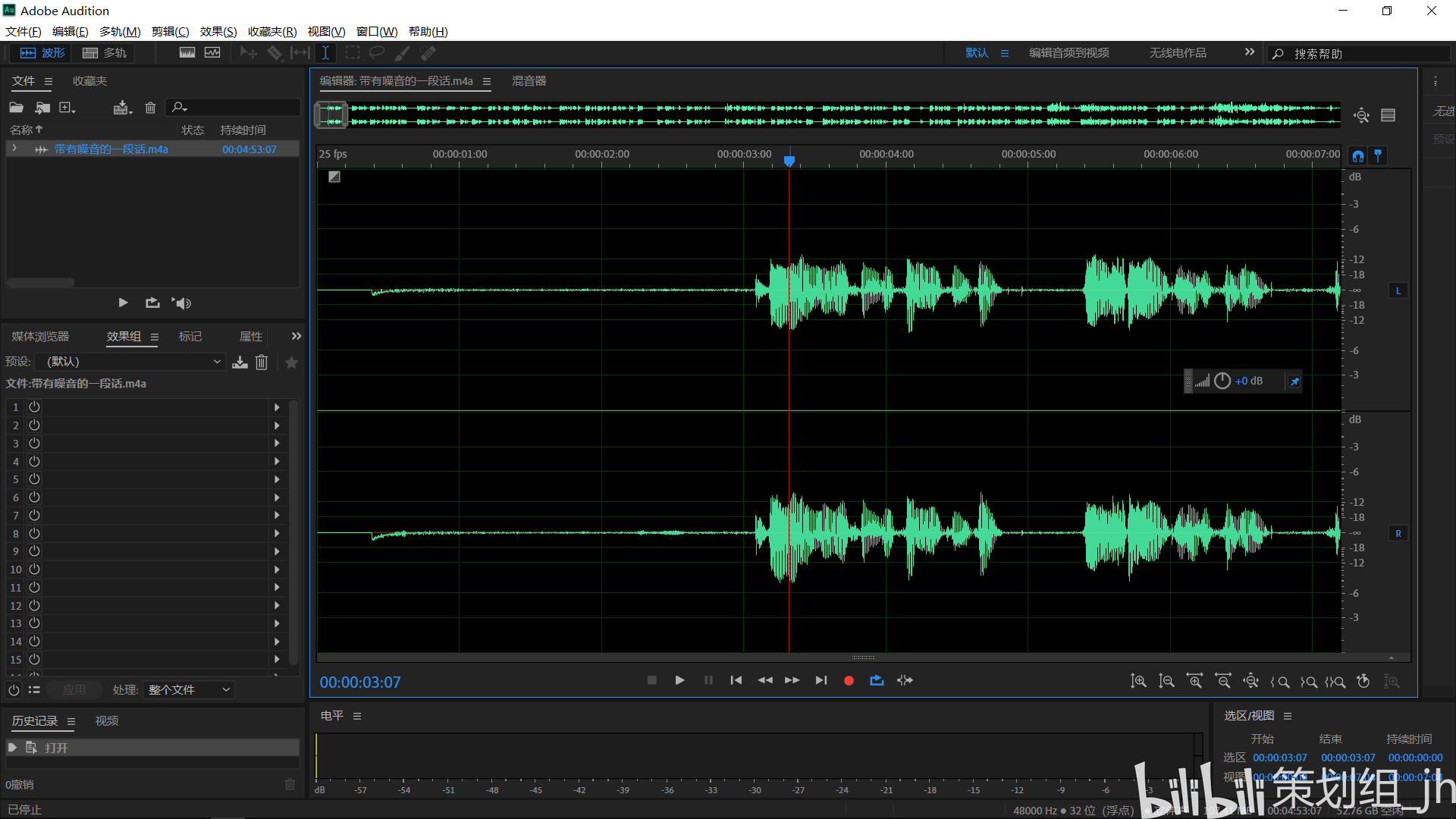
Task: Click Zoom Out (Amplitude) icon
Action: coord(1166,681)
